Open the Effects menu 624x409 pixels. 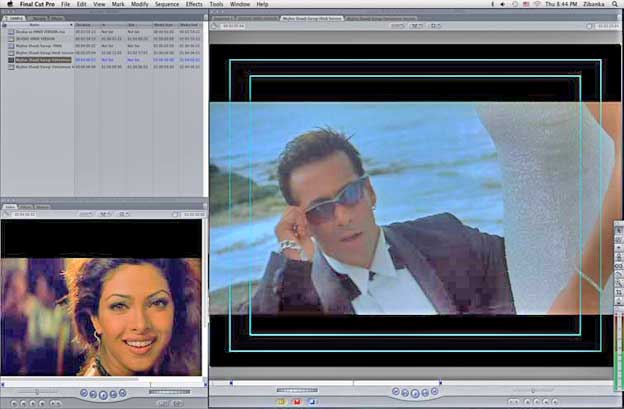[x=193, y=5]
